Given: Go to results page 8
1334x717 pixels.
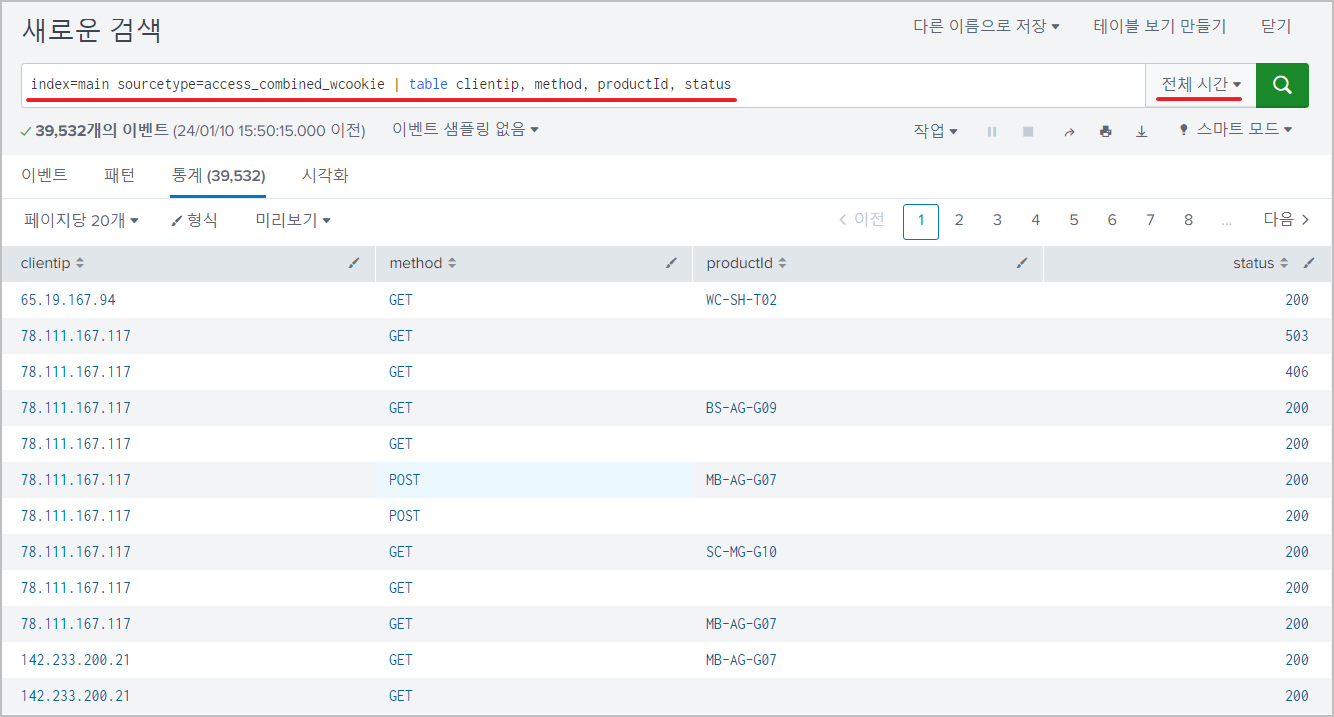Looking at the screenshot, I should pos(1188,220).
